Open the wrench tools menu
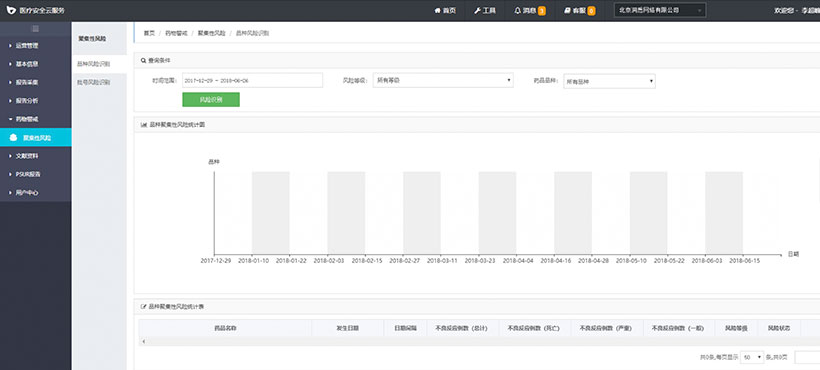This screenshot has width=820, height=370. point(477,10)
